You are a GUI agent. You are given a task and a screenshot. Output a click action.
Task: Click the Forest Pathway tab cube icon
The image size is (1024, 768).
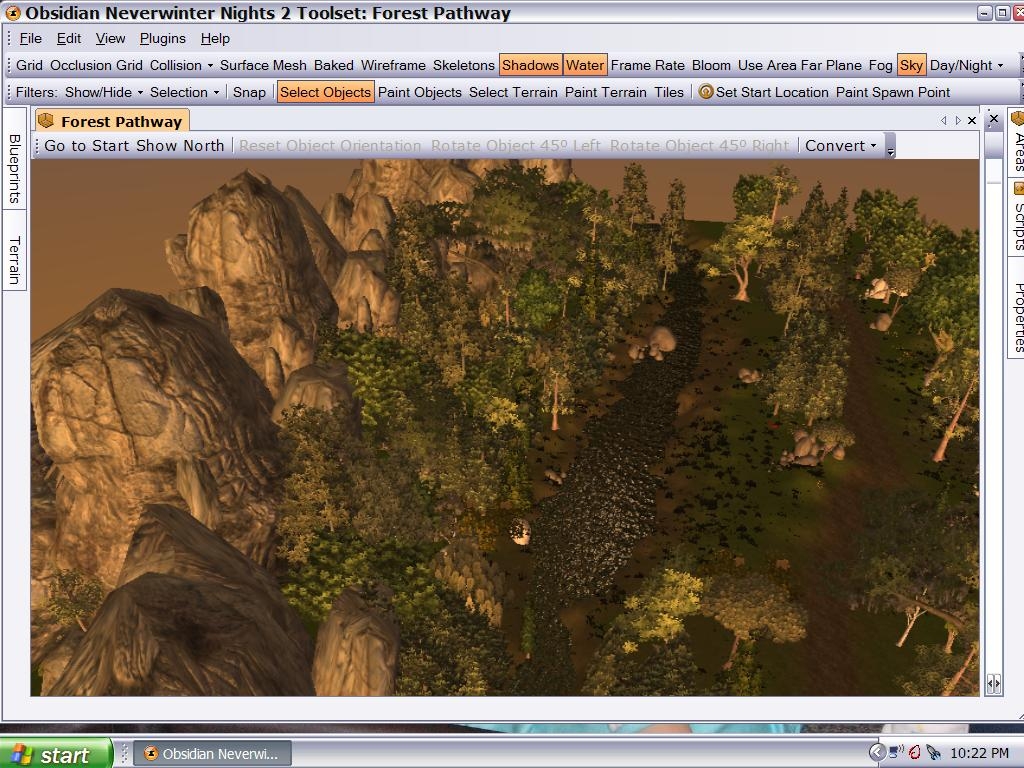pyautogui.click(x=46, y=121)
